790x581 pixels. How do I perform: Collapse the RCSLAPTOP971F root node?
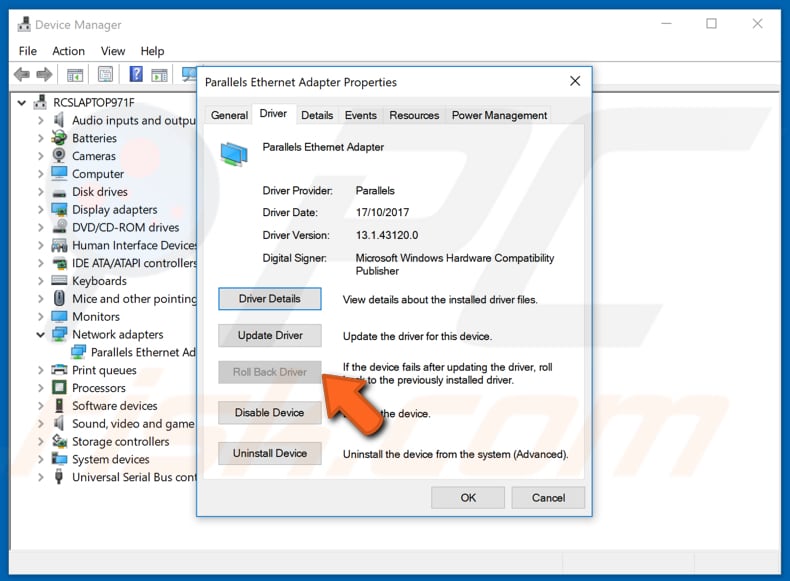coord(22,103)
